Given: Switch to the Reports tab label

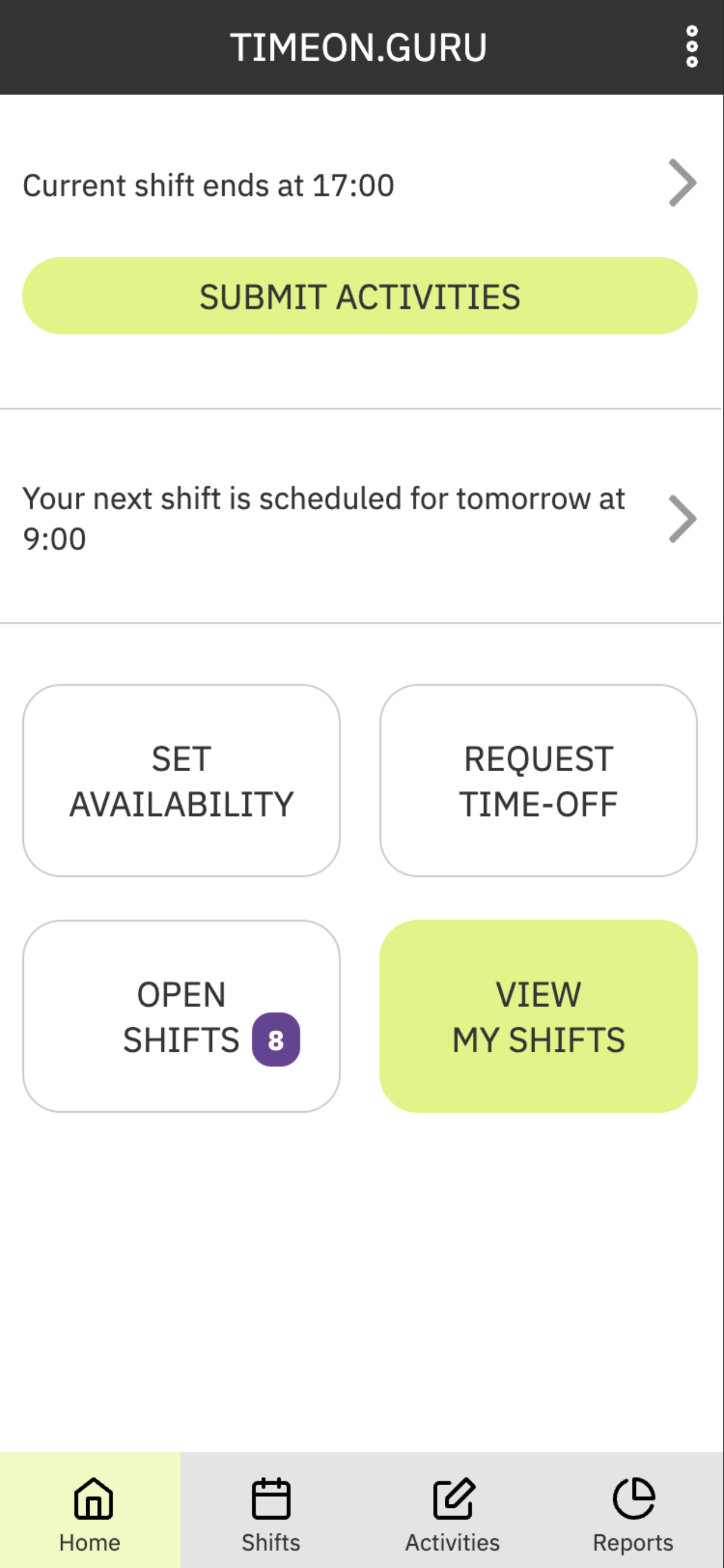Looking at the screenshot, I should (633, 1543).
